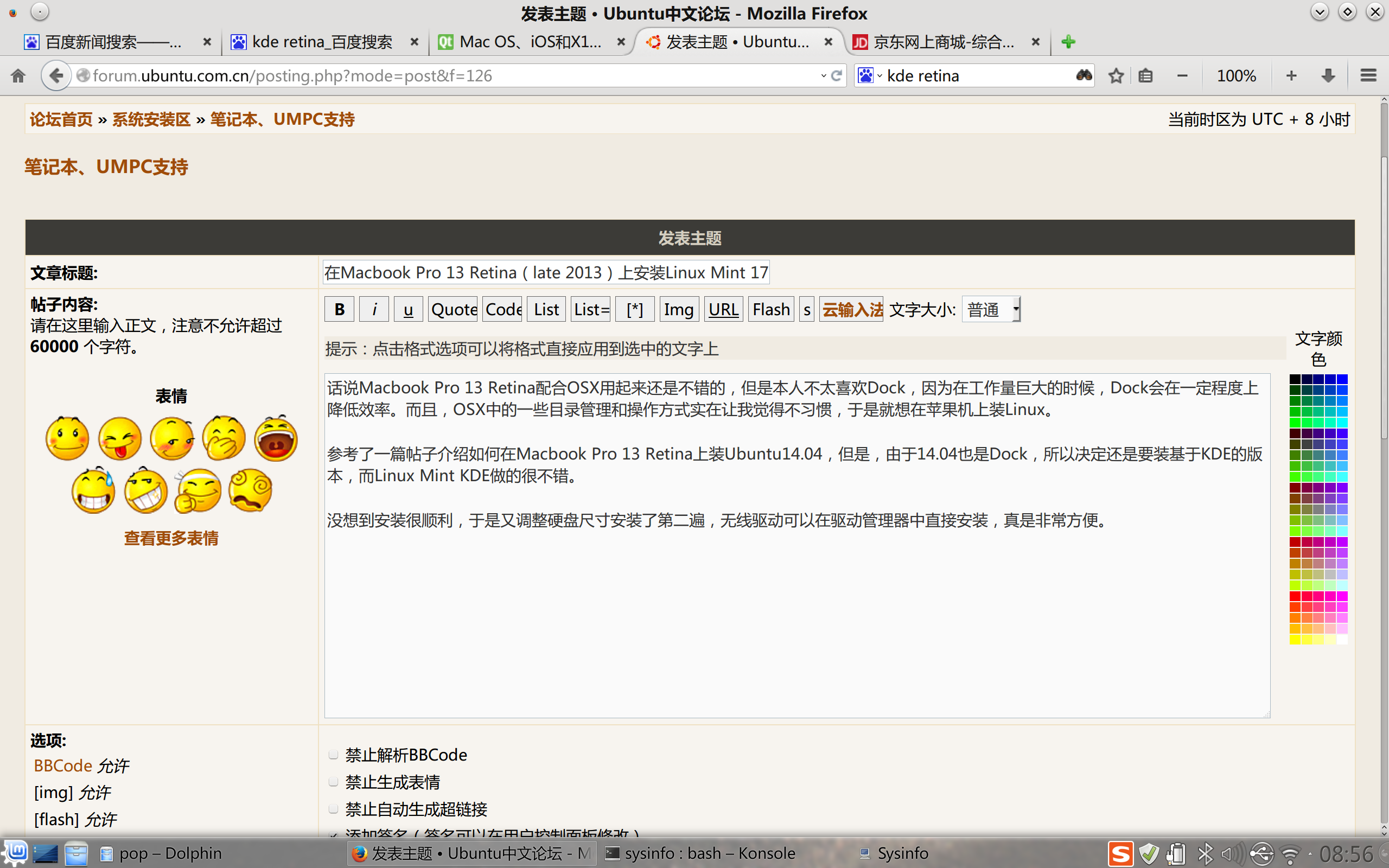Click into the 文章标题 title field

coord(546,272)
